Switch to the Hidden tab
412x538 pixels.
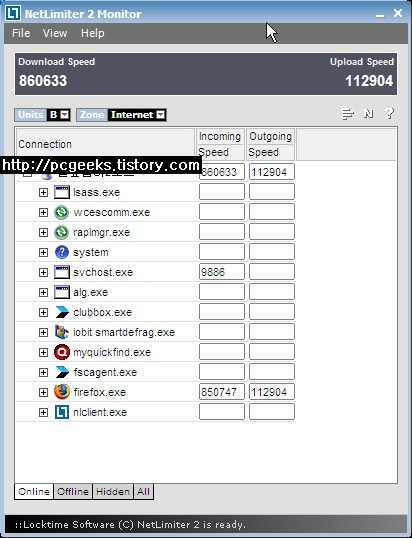click(113, 492)
